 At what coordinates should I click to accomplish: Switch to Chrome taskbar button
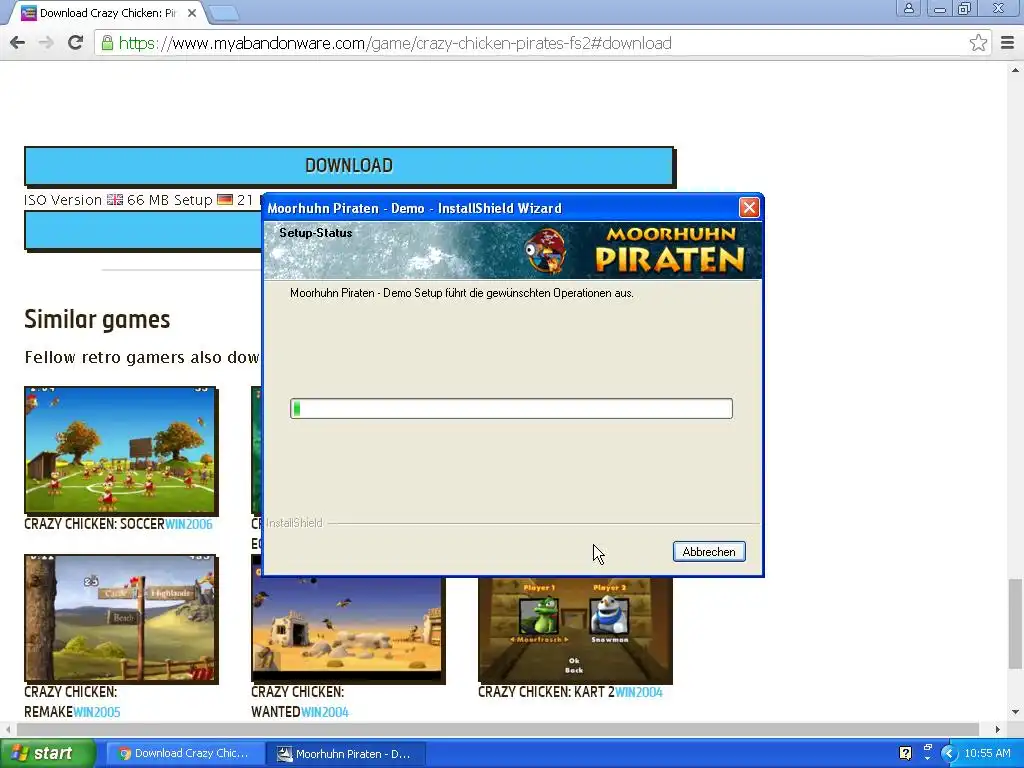coord(184,754)
